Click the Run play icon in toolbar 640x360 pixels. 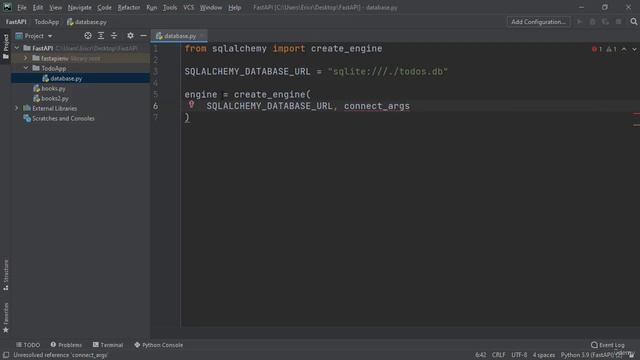579,22
